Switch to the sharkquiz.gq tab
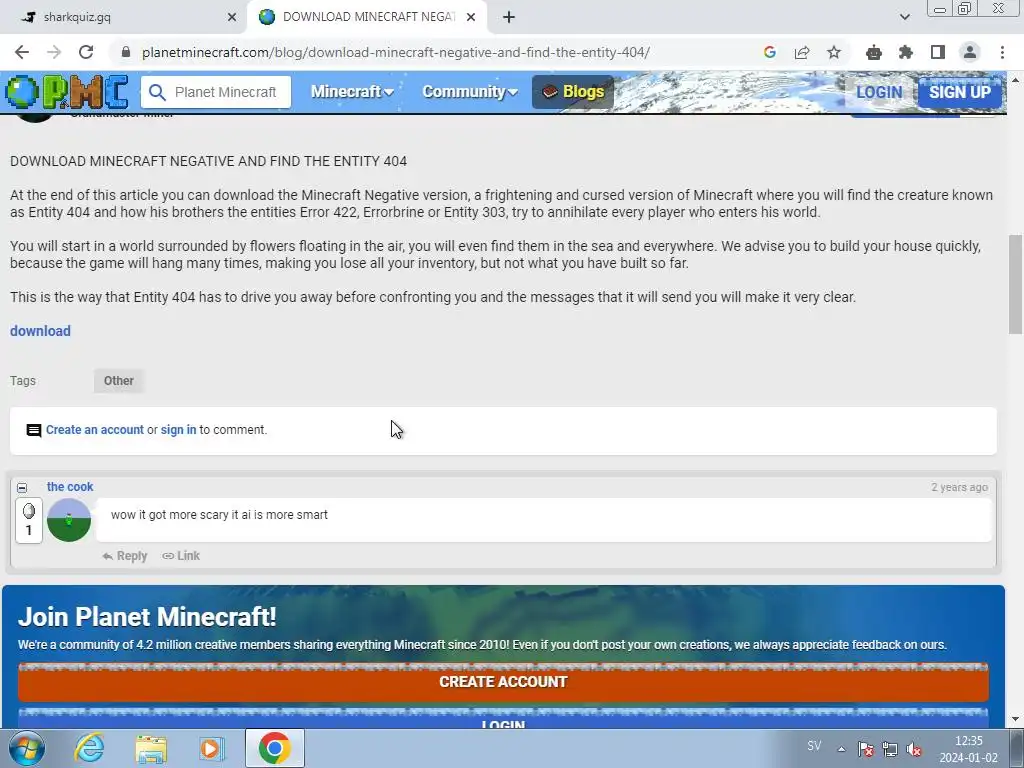Image resolution: width=1024 pixels, height=768 pixels. (x=124, y=17)
